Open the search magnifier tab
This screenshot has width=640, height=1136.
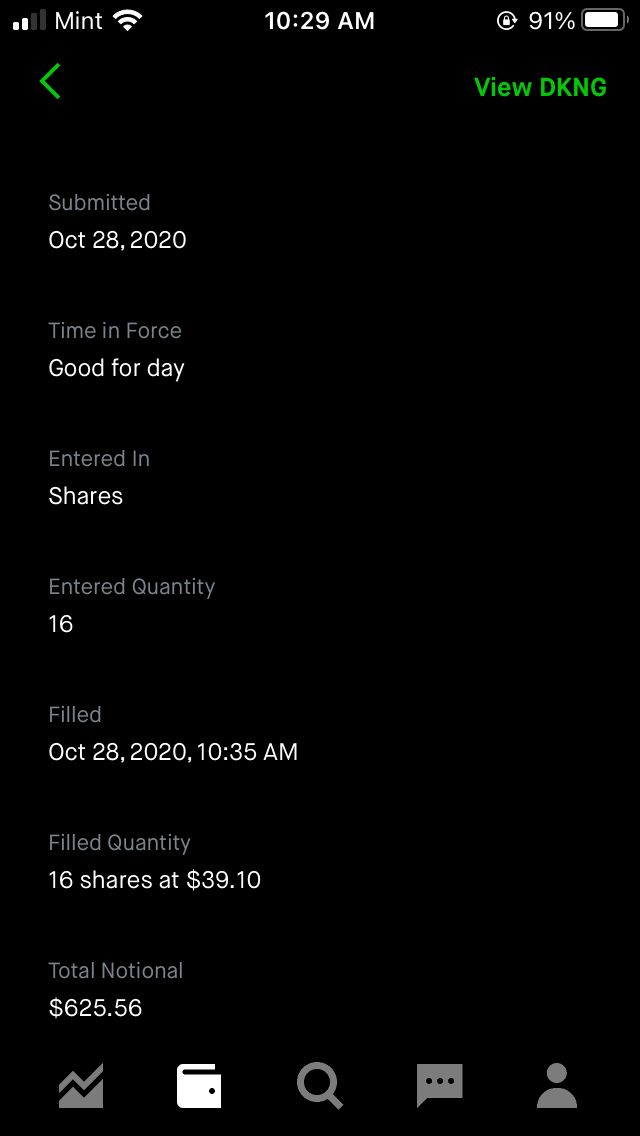click(x=320, y=1086)
